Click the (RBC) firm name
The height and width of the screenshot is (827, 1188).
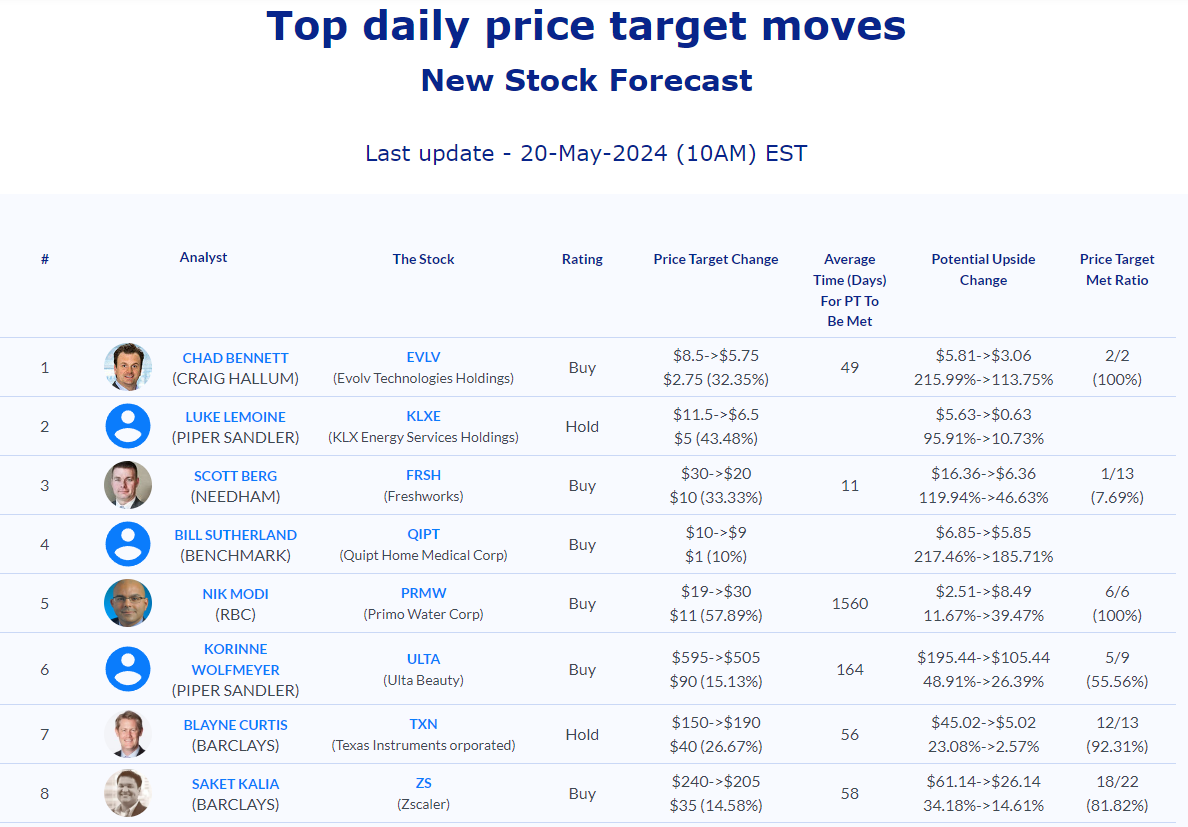pyautogui.click(x=236, y=615)
